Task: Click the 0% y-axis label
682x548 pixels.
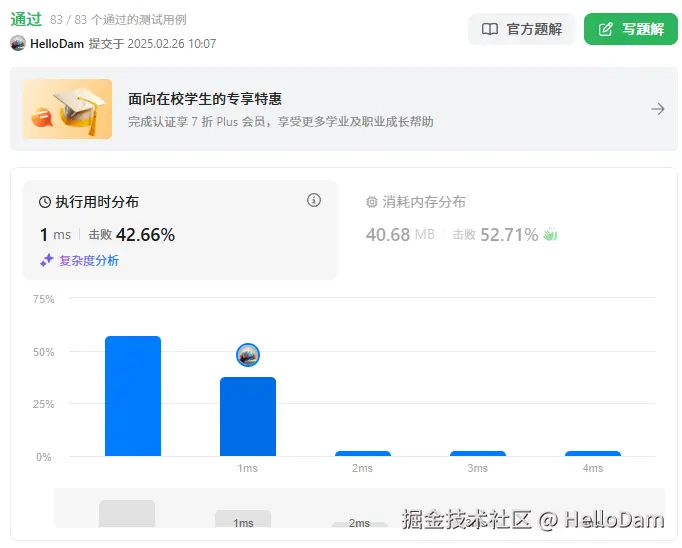Action: point(43,457)
